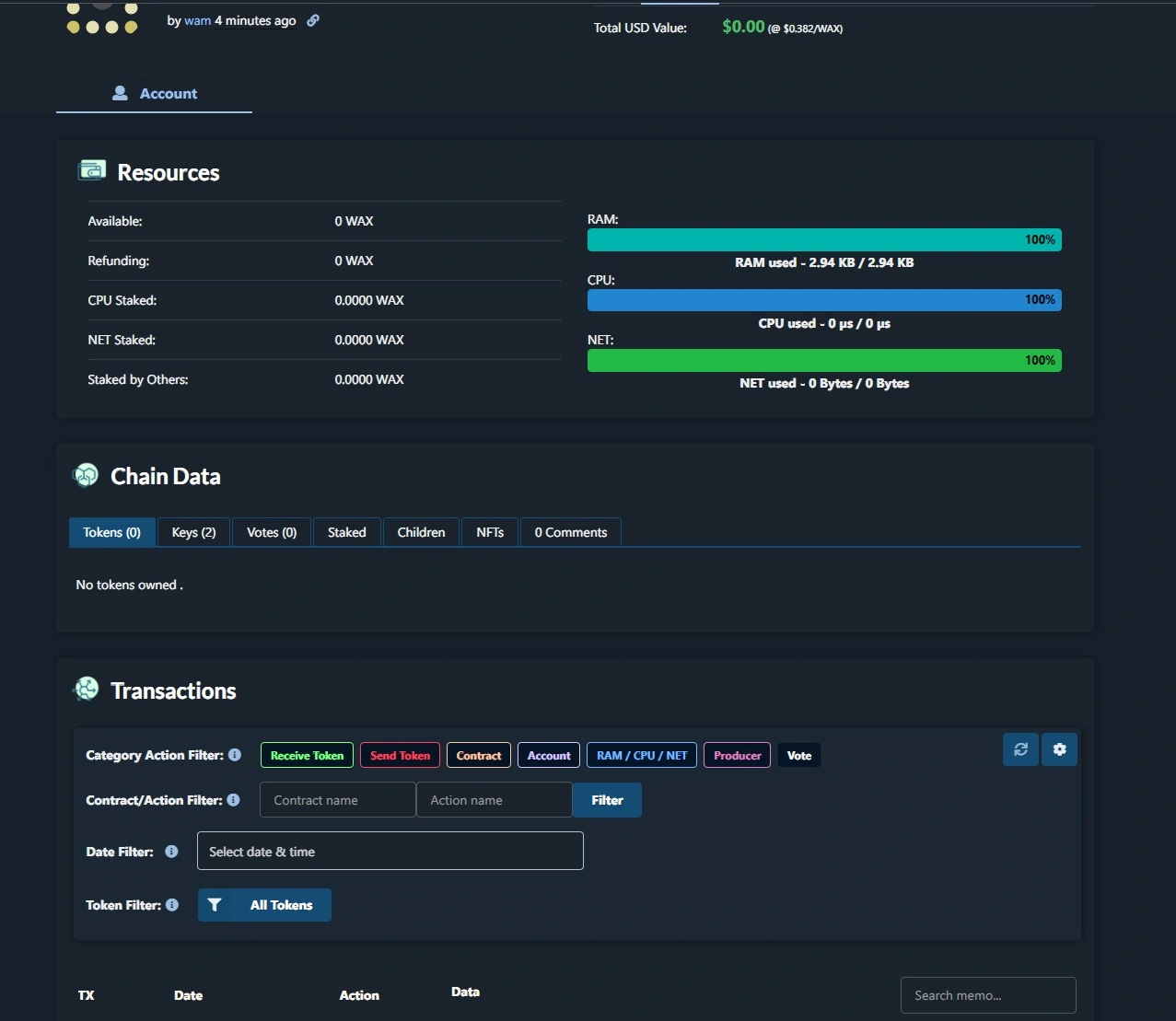The image size is (1176, 1021).
Task: Click the permalink chain icon beside '4 minutes ago'
Action: pos(313,20)
